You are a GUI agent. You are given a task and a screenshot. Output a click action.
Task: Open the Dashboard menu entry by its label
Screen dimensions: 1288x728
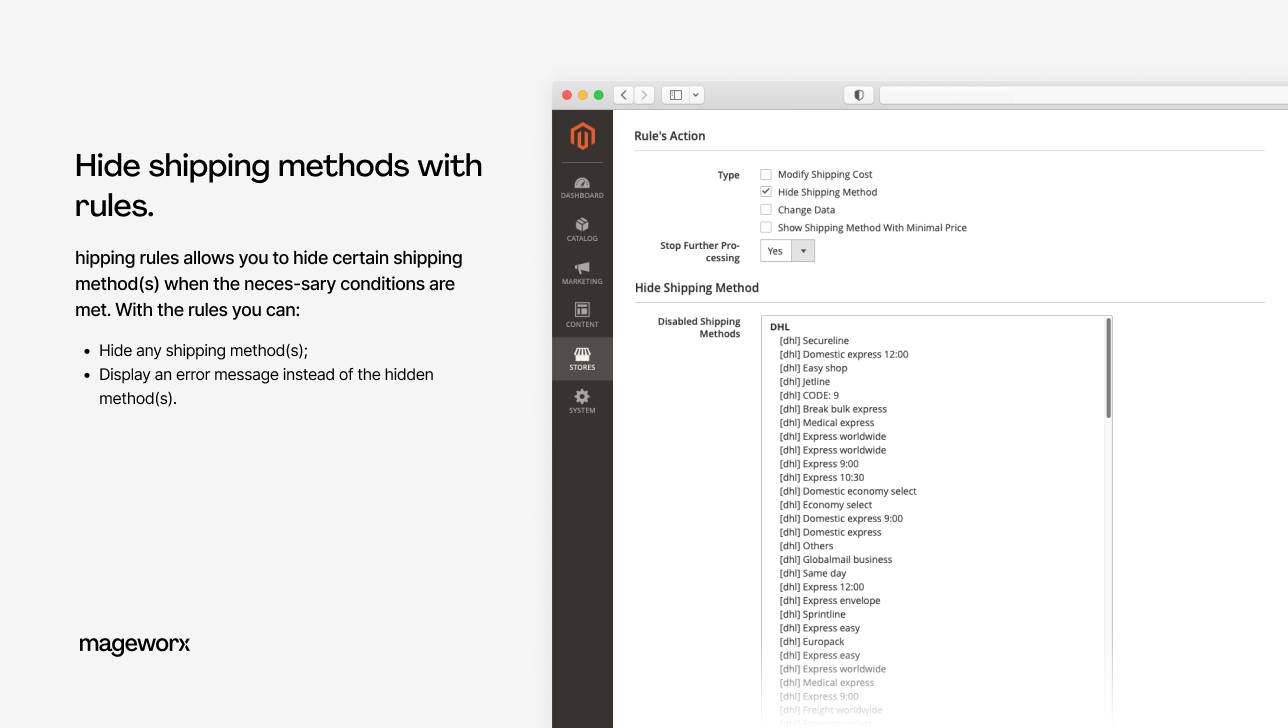click(x=582, y=195)
